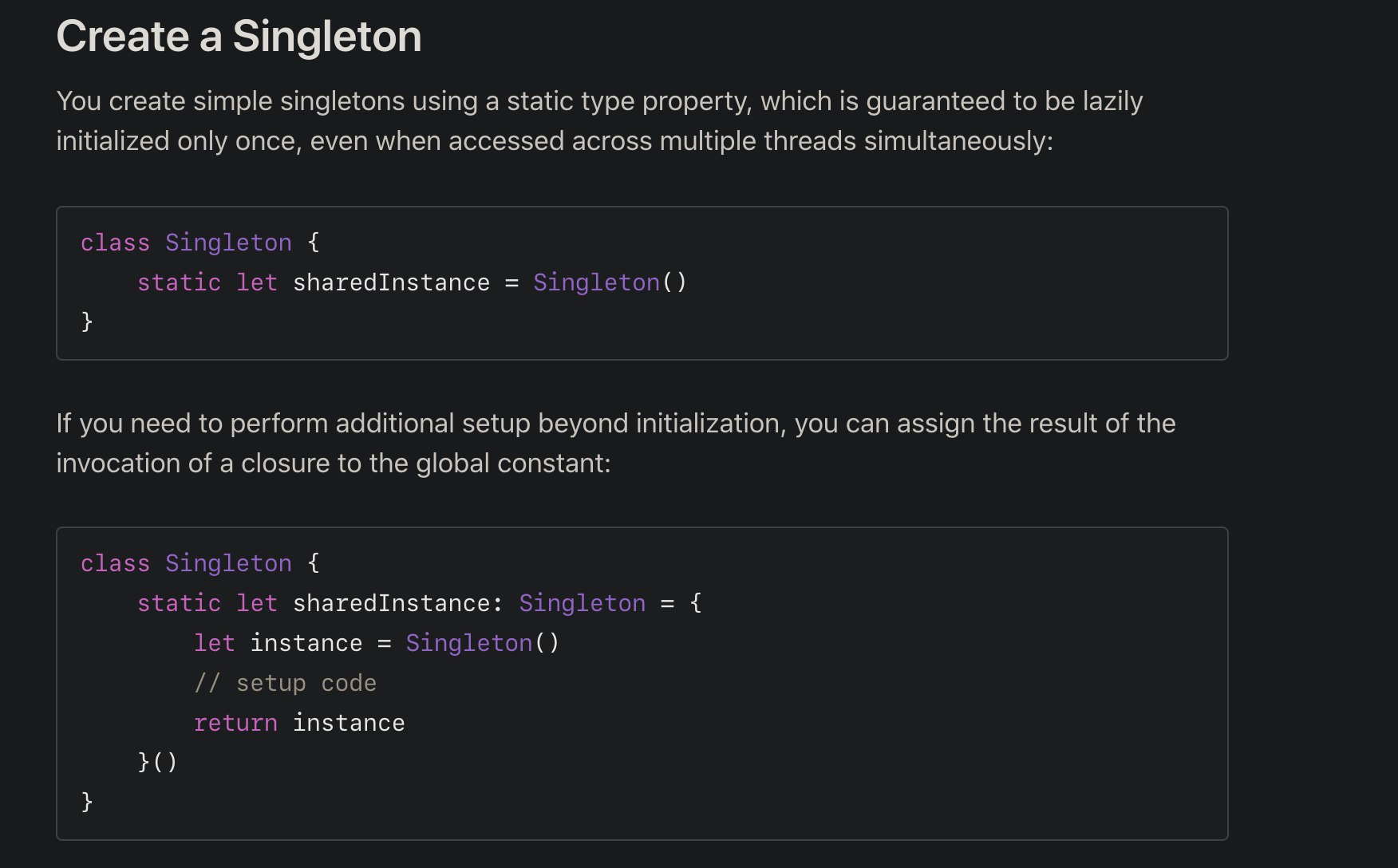Viewport: 1398px width, 868px height.
Task: Click "class" keyword in the first code block
Action: tap(115, 243)
